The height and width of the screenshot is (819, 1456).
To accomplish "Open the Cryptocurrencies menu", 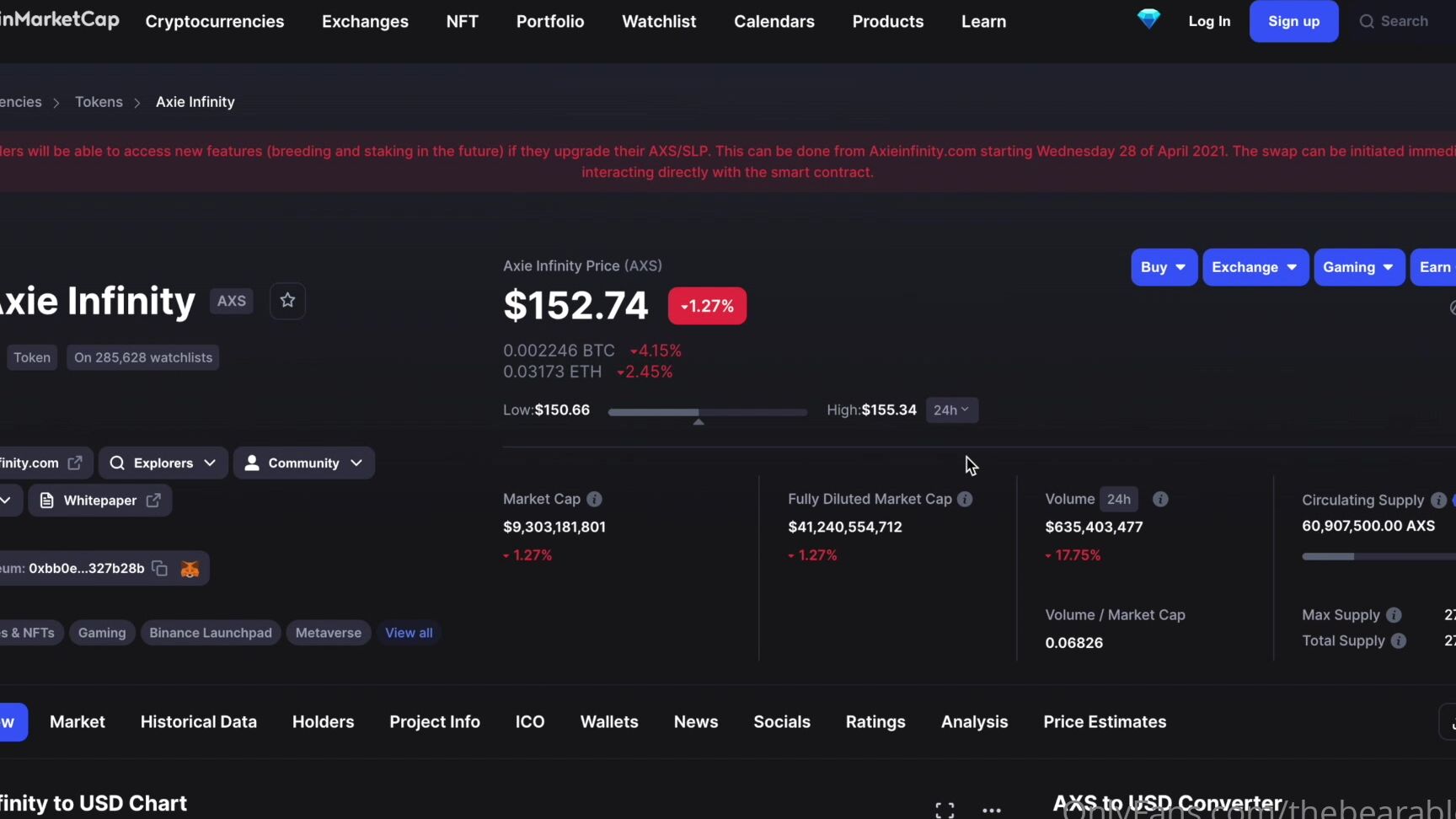I will point(214,21).
